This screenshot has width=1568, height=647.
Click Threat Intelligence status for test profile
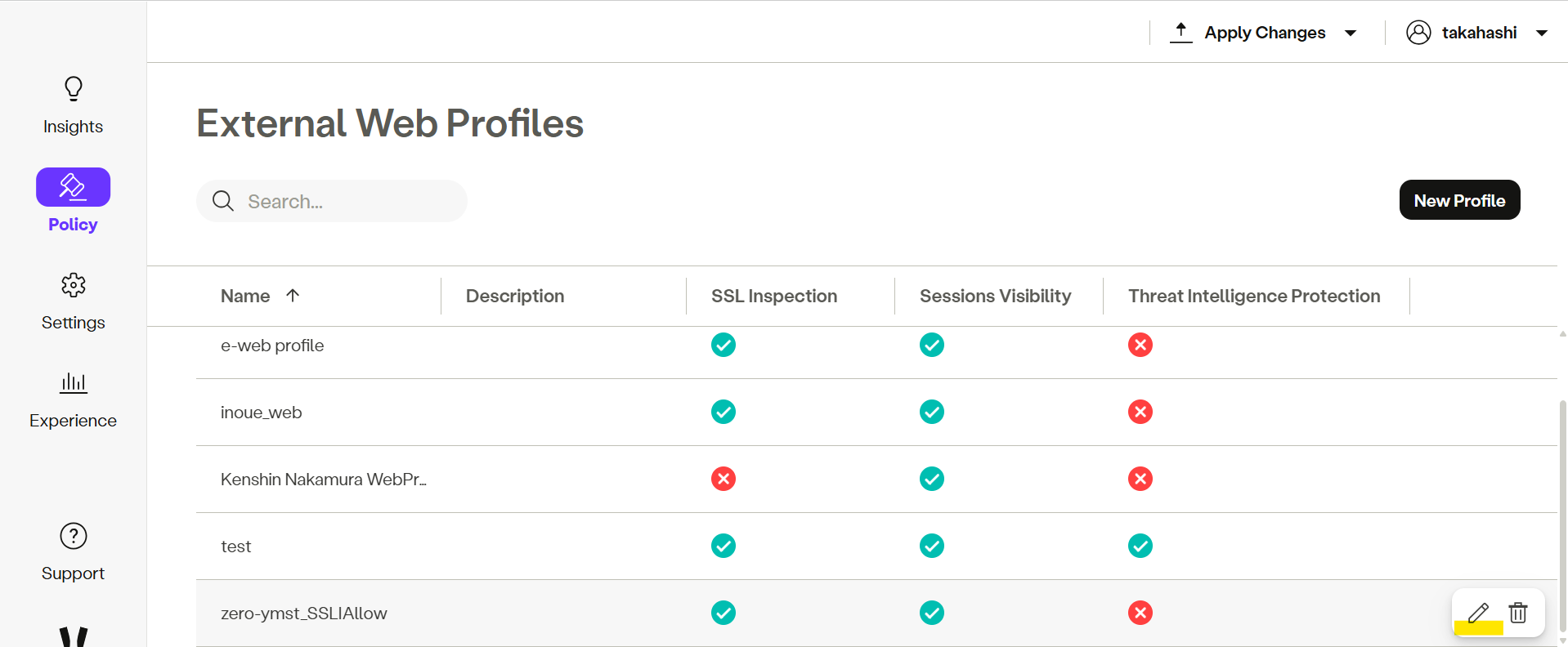pyautogui.click(x=1140, y=546)
